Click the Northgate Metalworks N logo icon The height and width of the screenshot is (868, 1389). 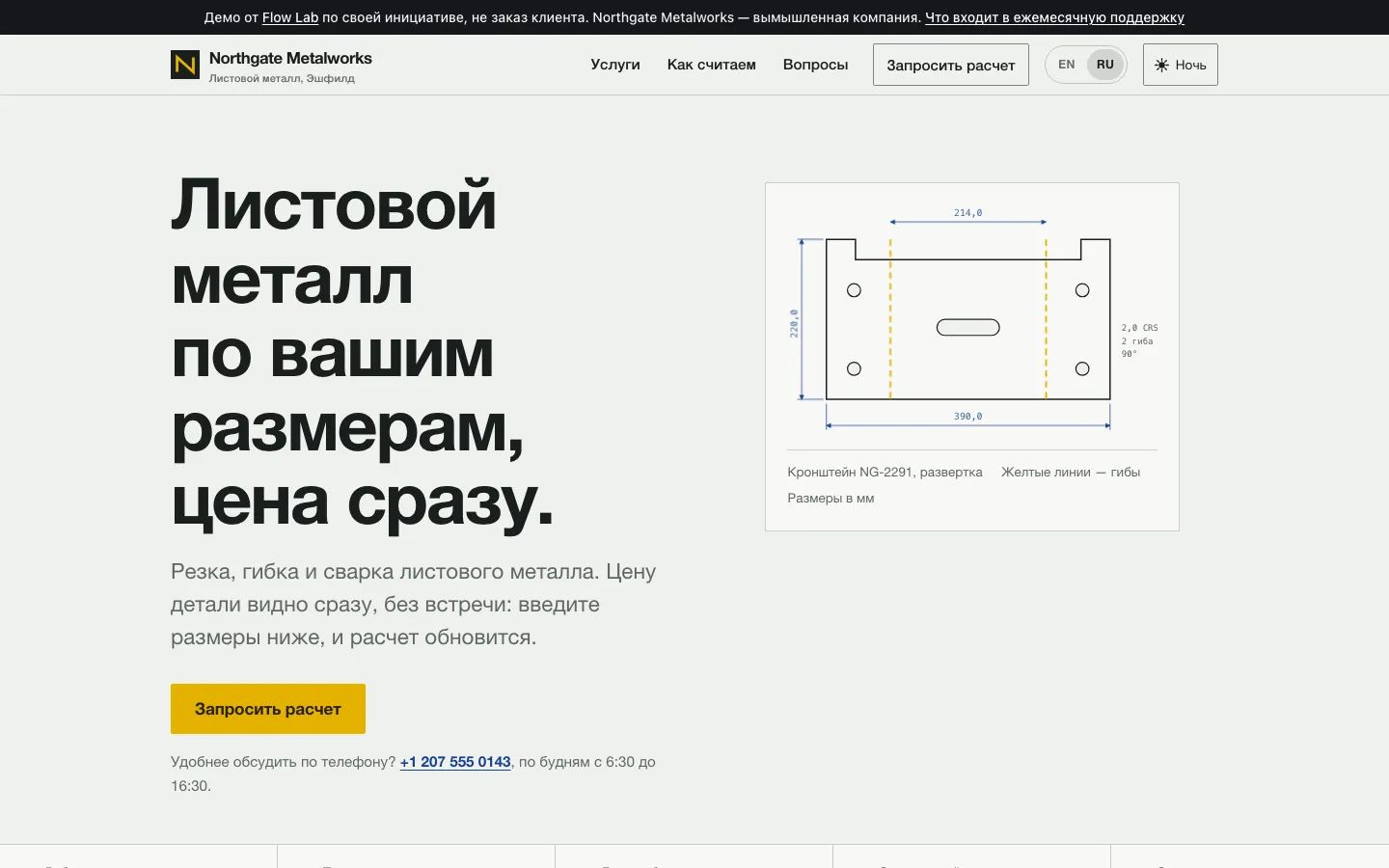tap(185, 65)
